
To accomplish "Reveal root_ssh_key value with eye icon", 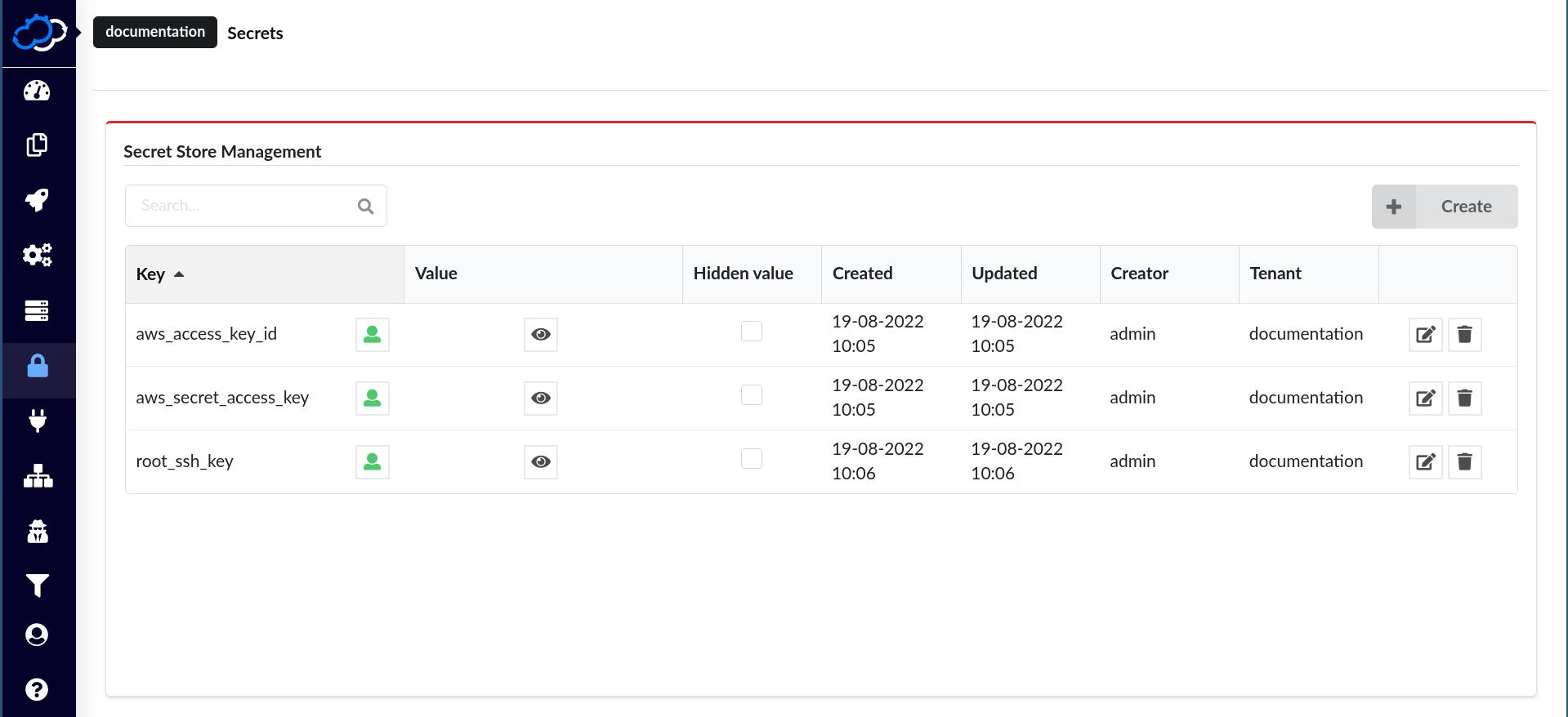I will pyautogui.click(x=541, y=462).
